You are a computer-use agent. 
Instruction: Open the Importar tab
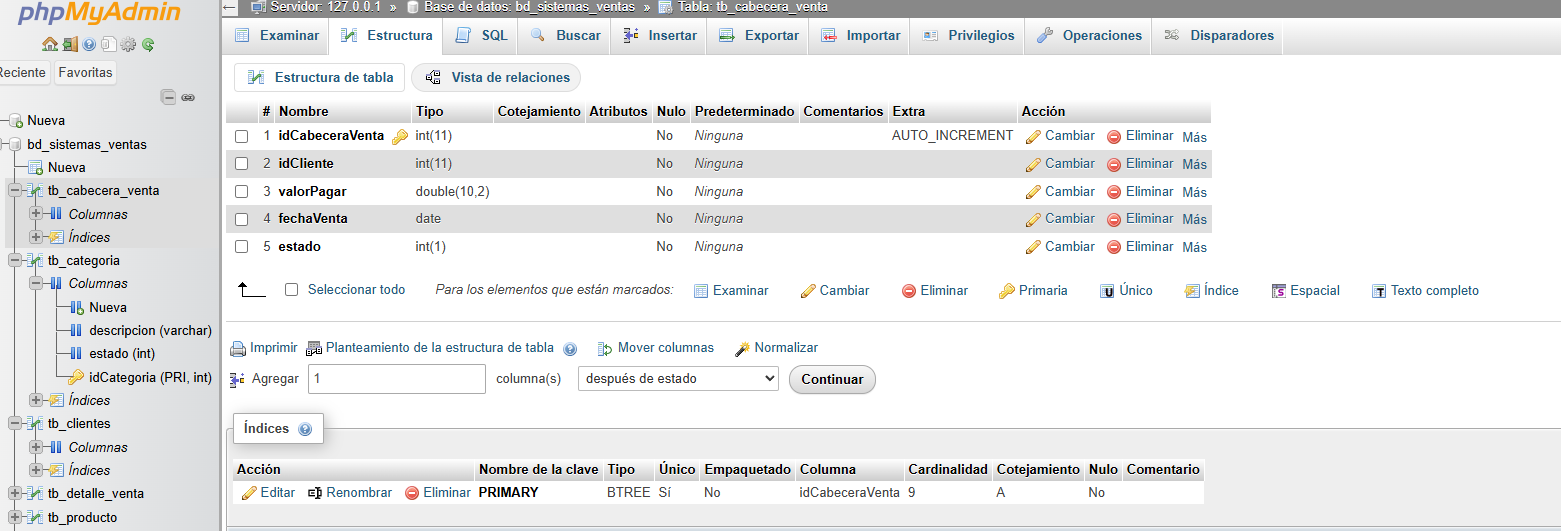860,36
